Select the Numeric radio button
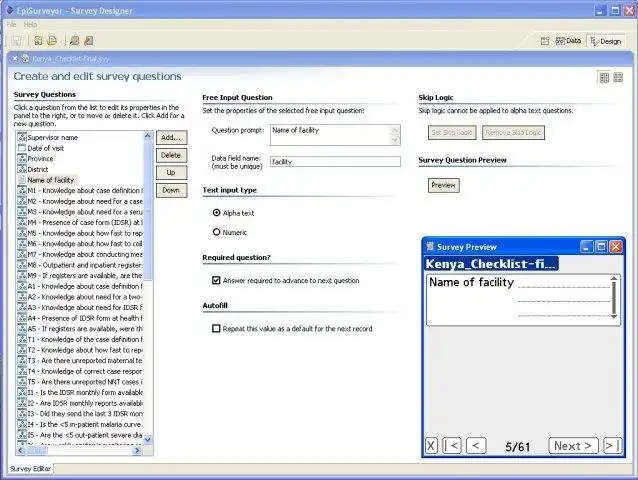 216,232
